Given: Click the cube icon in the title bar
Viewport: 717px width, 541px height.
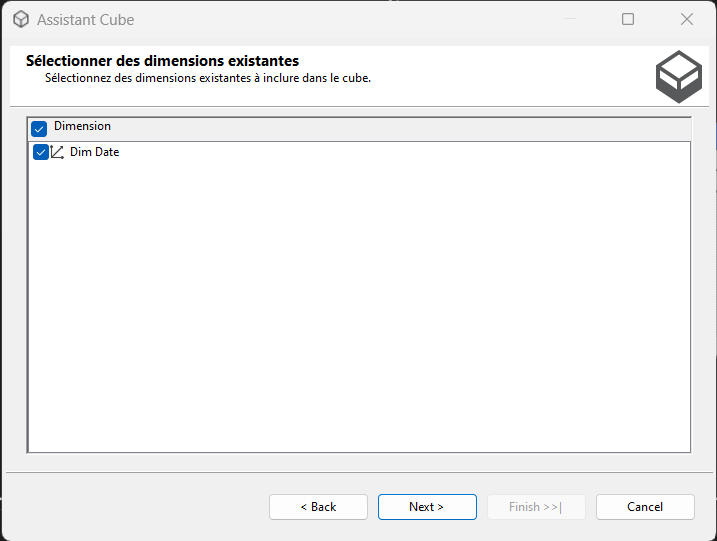Looking at the screenshot, I should click(21, 20).
